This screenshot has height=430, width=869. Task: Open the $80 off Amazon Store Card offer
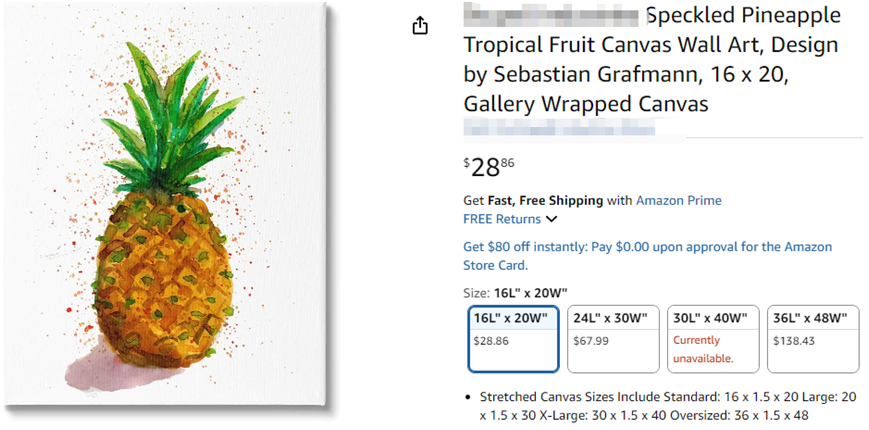pos(647,256)
